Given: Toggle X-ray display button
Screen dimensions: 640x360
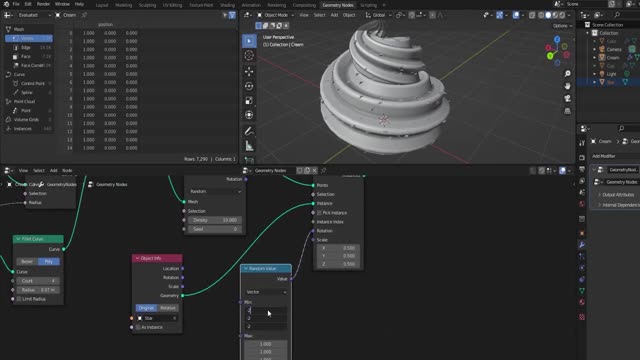Looking at the screenshot, I should click(532, 15).
